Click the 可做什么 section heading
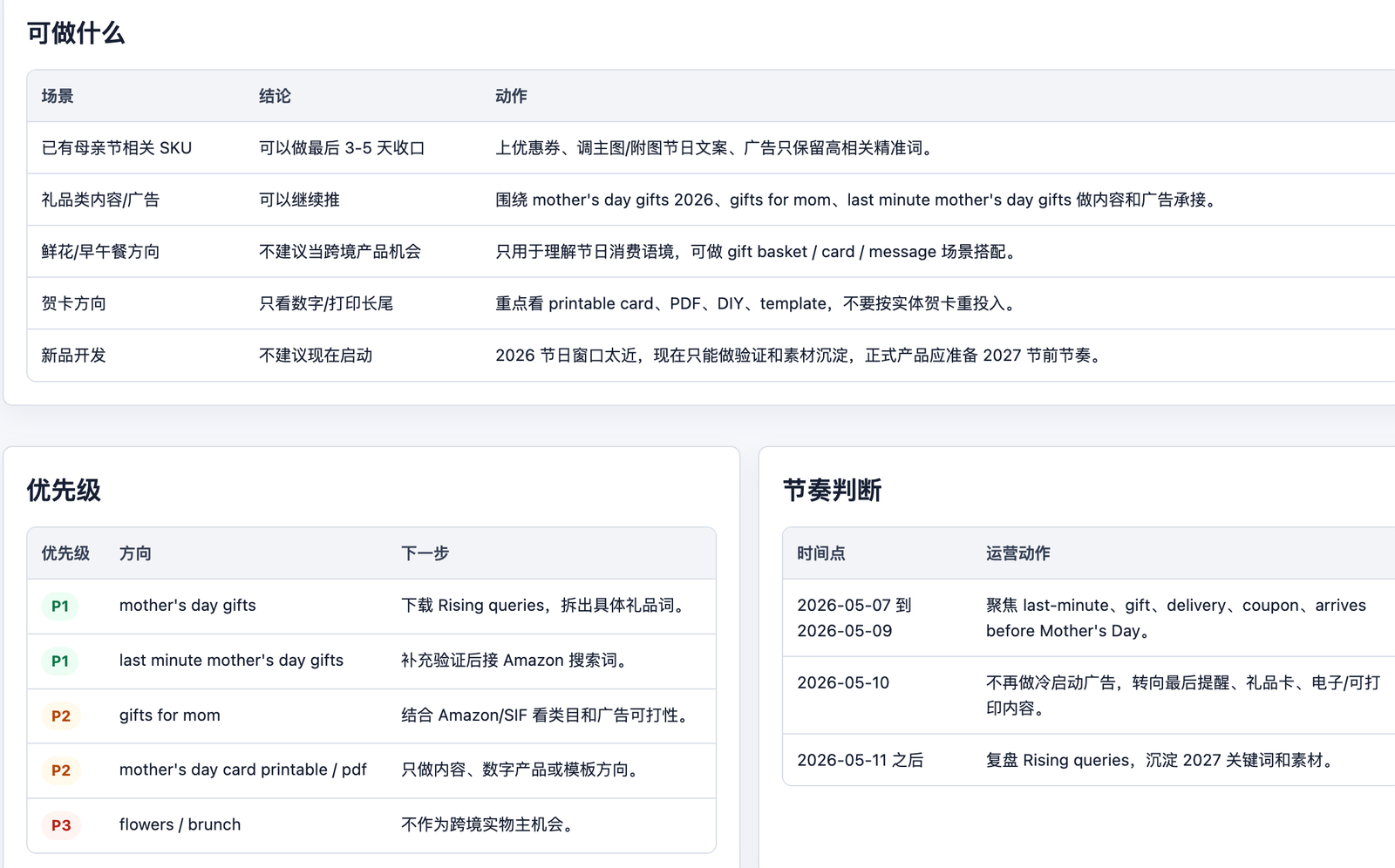 pyautogui.click(x=76, y=33)
